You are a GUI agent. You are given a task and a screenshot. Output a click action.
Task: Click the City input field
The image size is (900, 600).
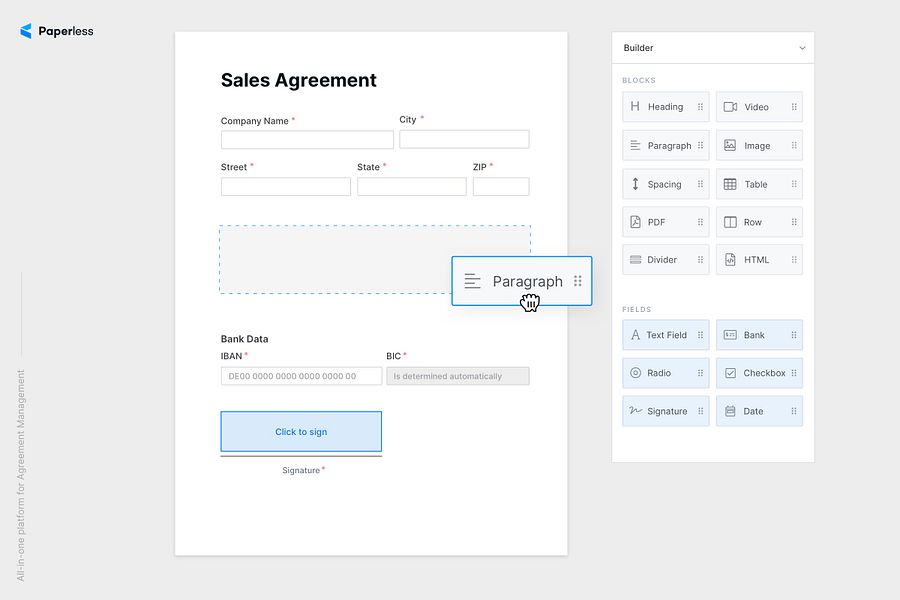(x=464, y=139)
